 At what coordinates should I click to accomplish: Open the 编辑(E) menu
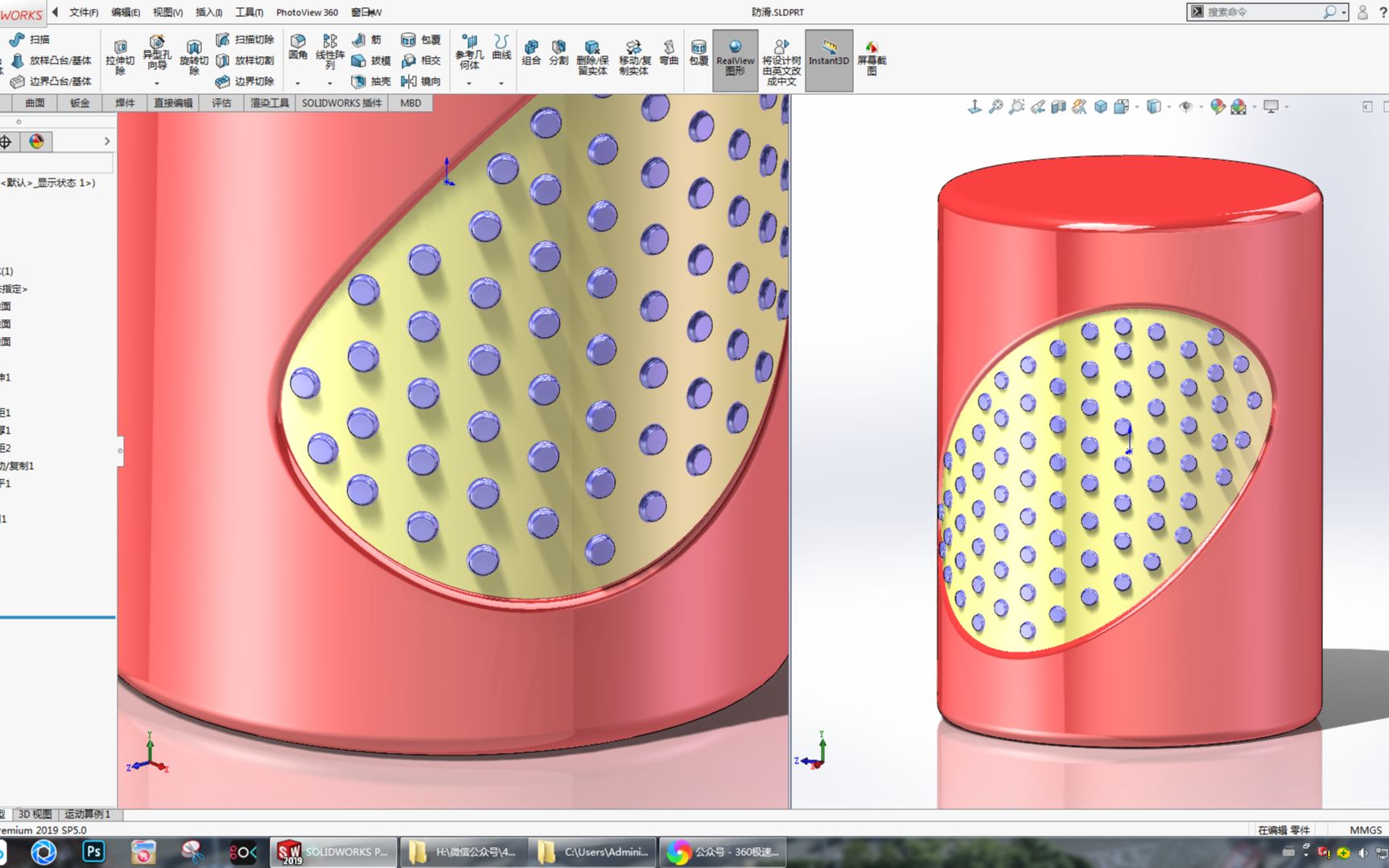126,12
